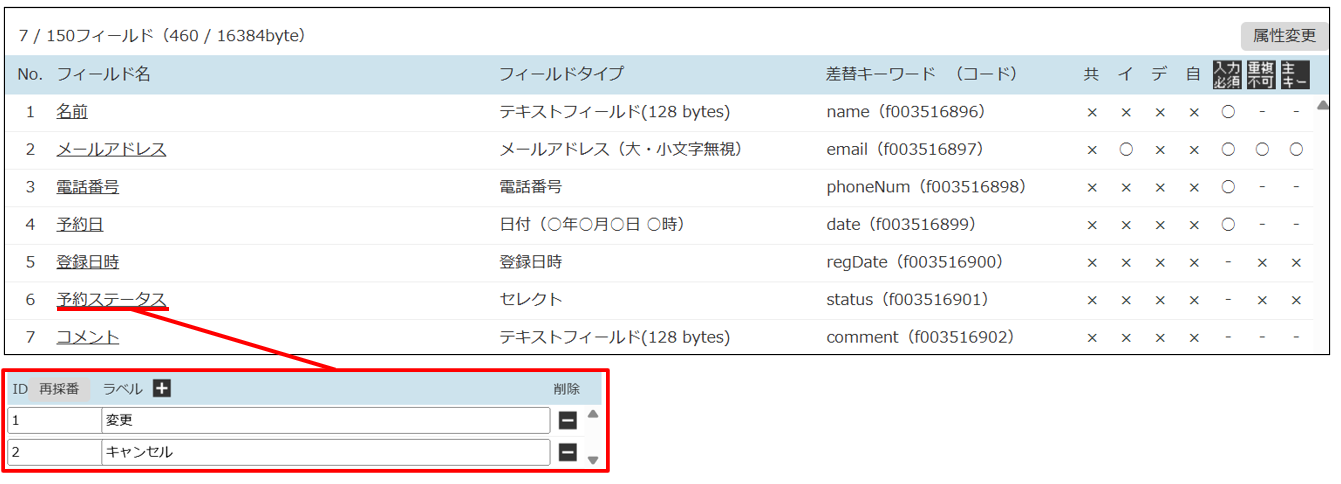
Task: Open the 電話番号 field link
Action: point(88,187)
